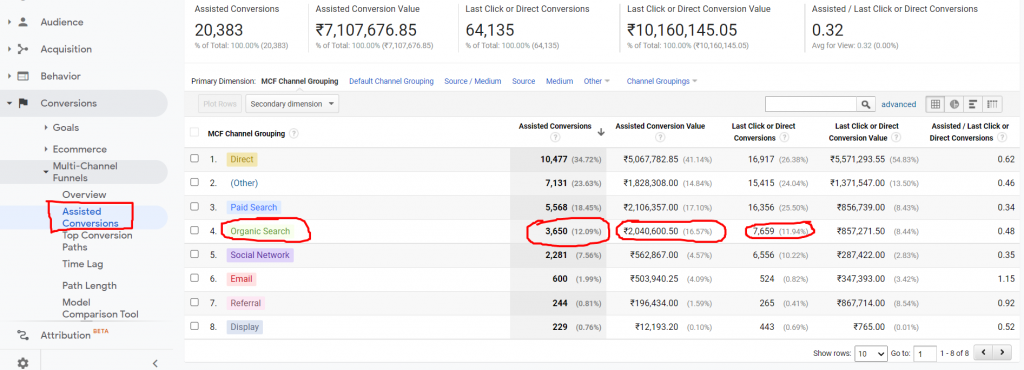The height and width of the screenshot is (370, 1024).
Task: Open the Model Comparison Tool
Action: [101, 309]
